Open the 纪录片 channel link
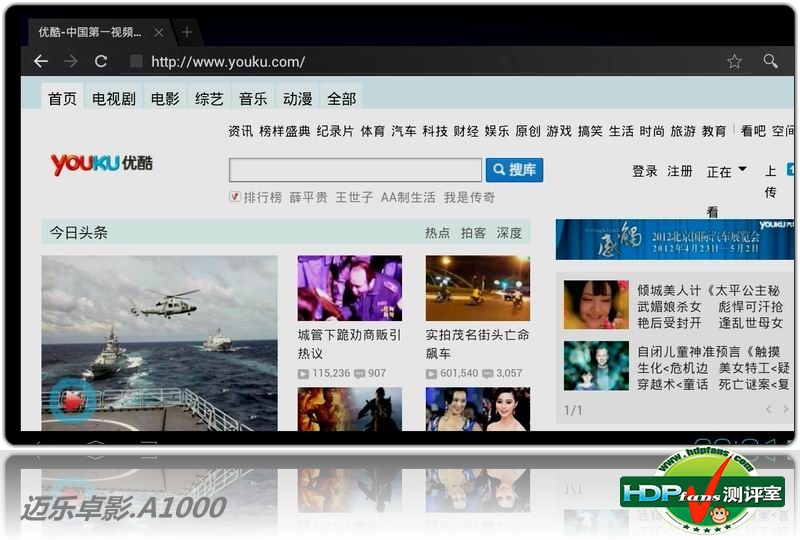Viewport: 800px width, 540px height. pyautogui.click(x=335, y=131)
